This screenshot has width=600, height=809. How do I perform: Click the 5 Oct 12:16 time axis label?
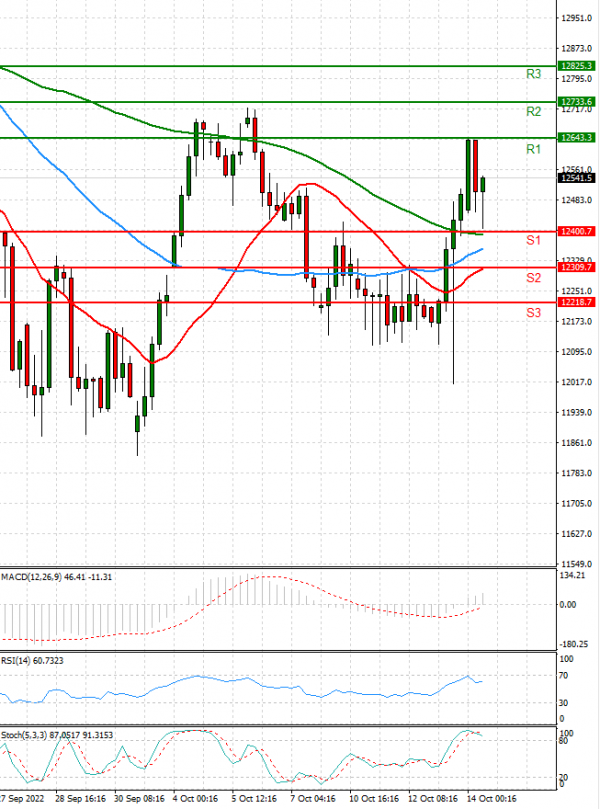(x=254, y=799)
